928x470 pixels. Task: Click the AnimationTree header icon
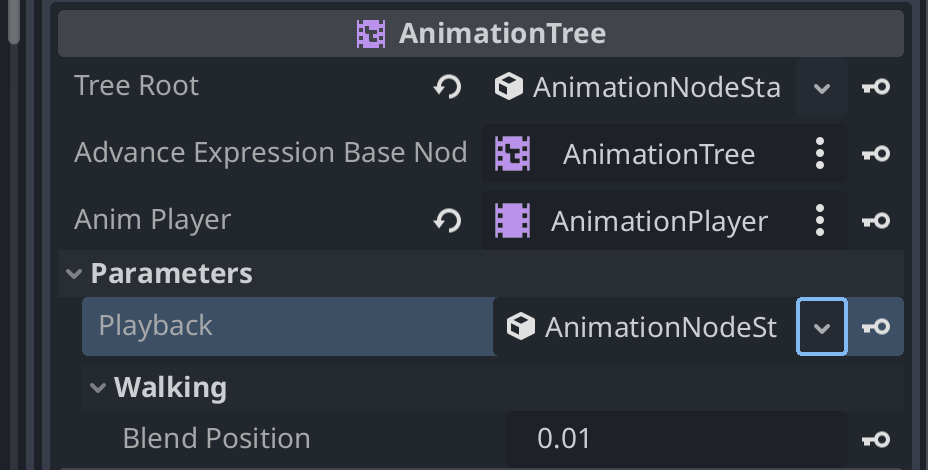pyautogui.click(x=371, y=34)
